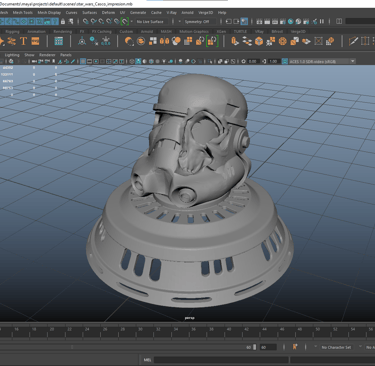
Task: Click the small arrow right of the magnet icon
Action: (132, 21)
